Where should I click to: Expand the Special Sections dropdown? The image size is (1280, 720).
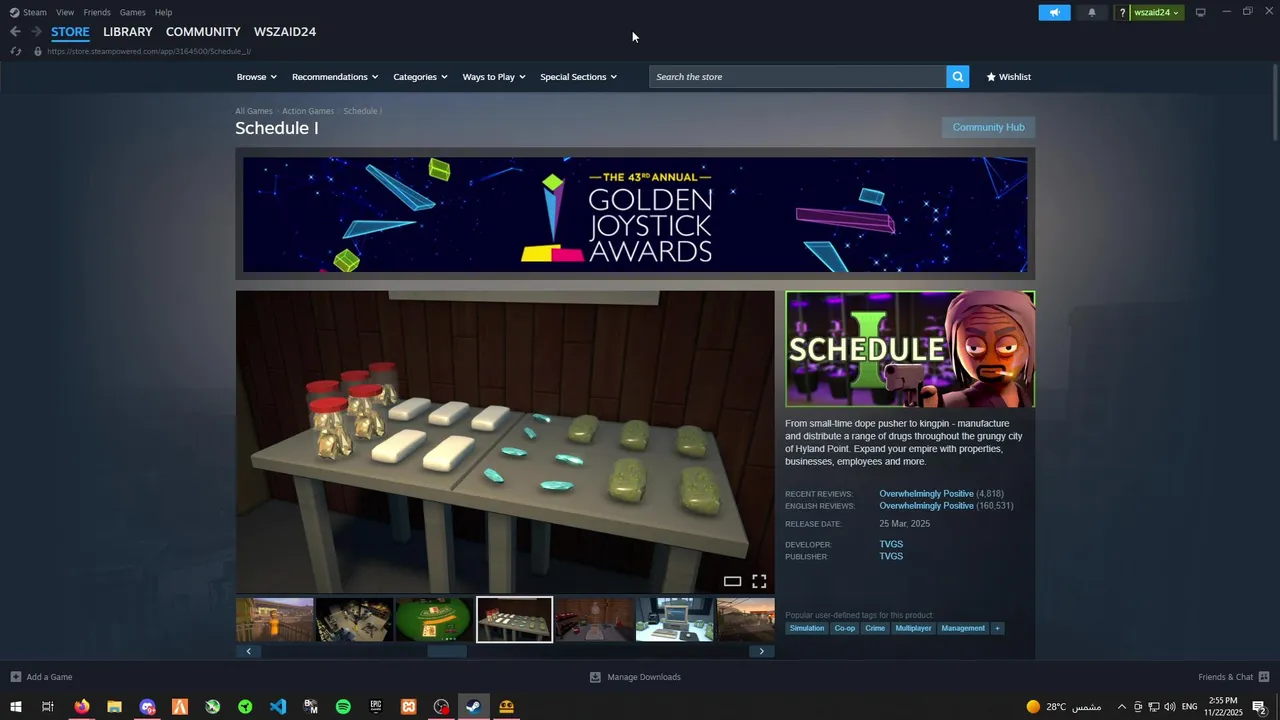(579, 77)
